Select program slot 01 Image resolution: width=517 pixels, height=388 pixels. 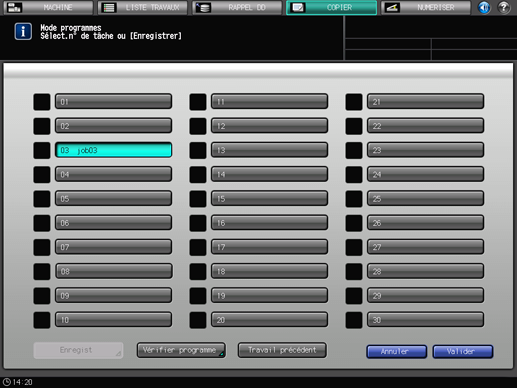click(x=113, y=101)
